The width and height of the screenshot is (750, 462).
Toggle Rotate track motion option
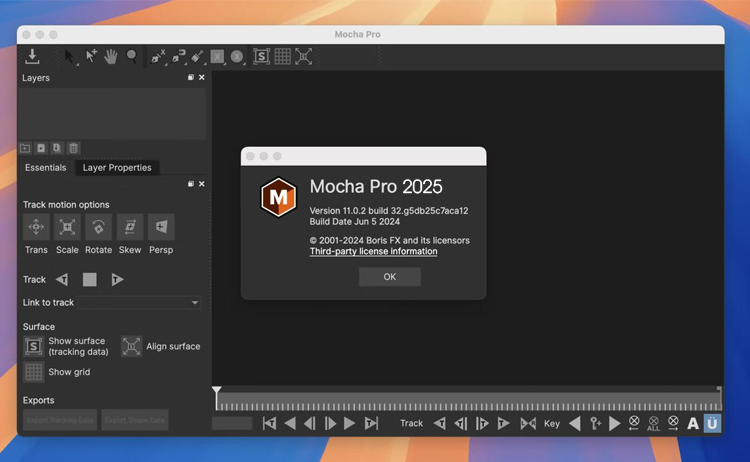[x=98, y=227]
